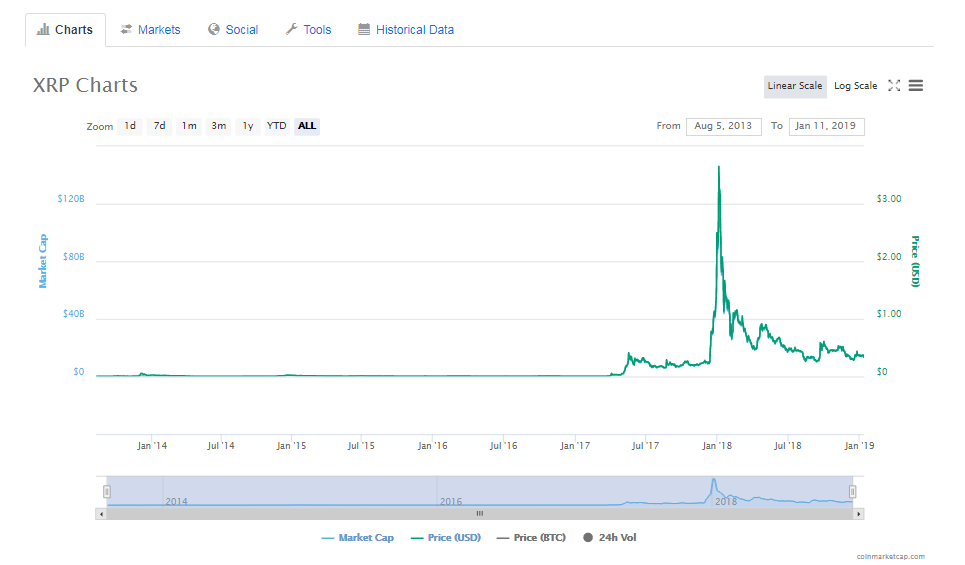This screenshot has width=965, height=565.
Task: Click the navigator scrollbar center grip
Action: pos(479,514)
